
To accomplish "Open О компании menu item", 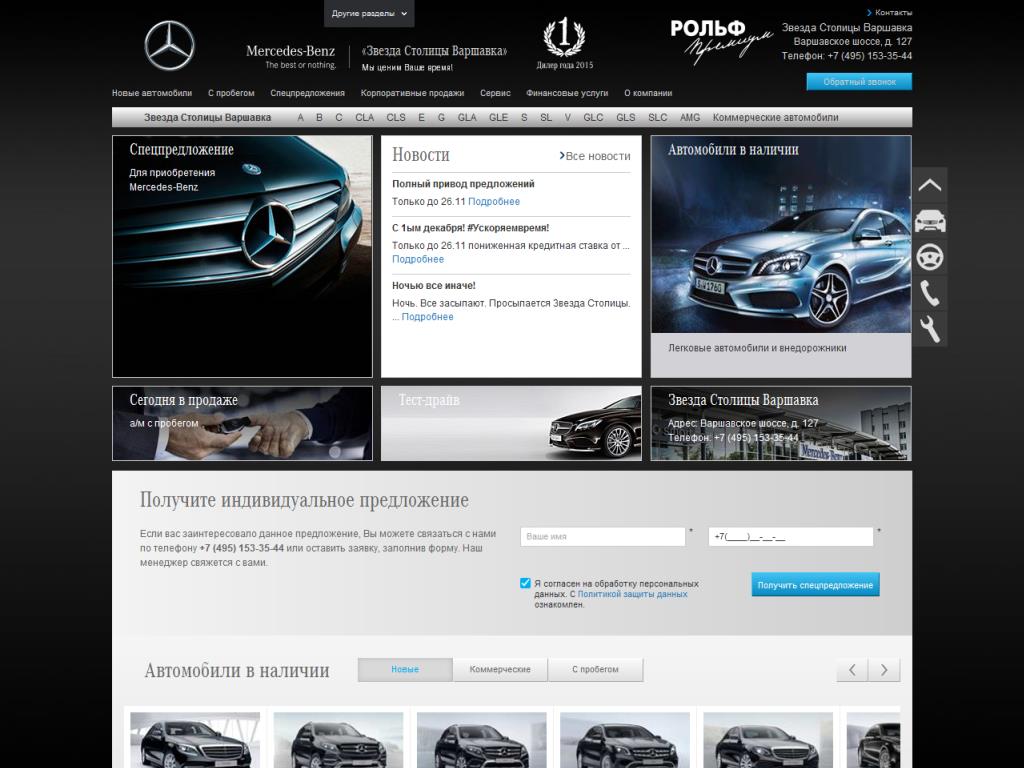I will (x=648, y=93).
